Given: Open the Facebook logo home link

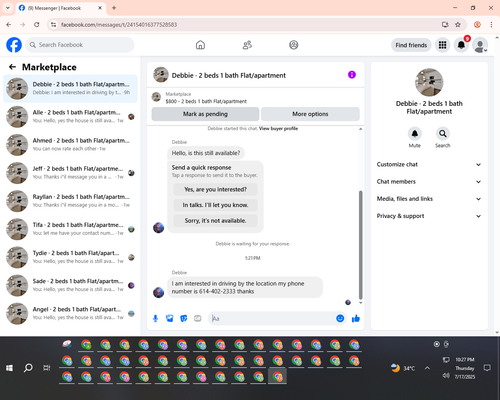Looking at the screenshot, I should pyautogui.click(x=14, y=45).
